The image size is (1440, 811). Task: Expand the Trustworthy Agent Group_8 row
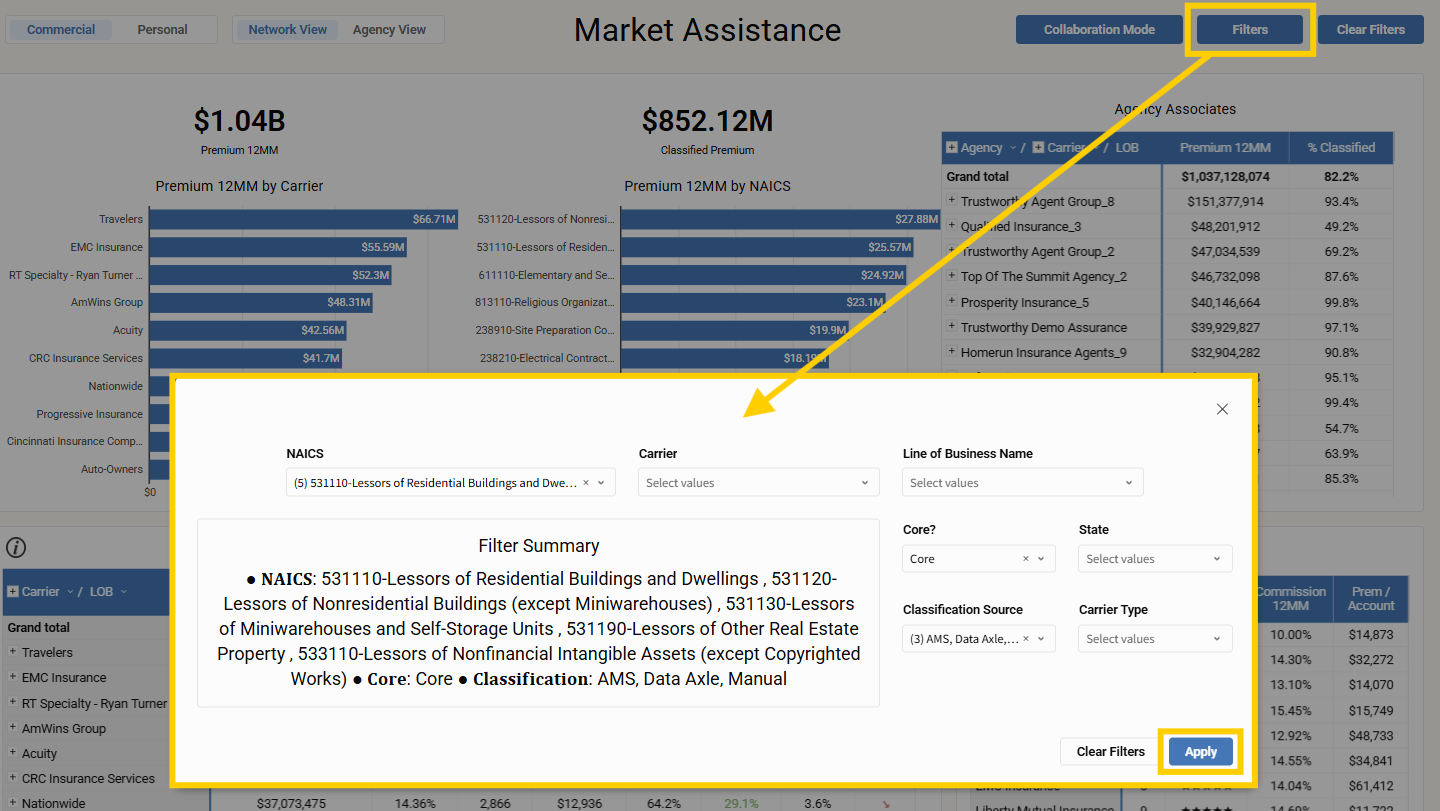point(952,201)
